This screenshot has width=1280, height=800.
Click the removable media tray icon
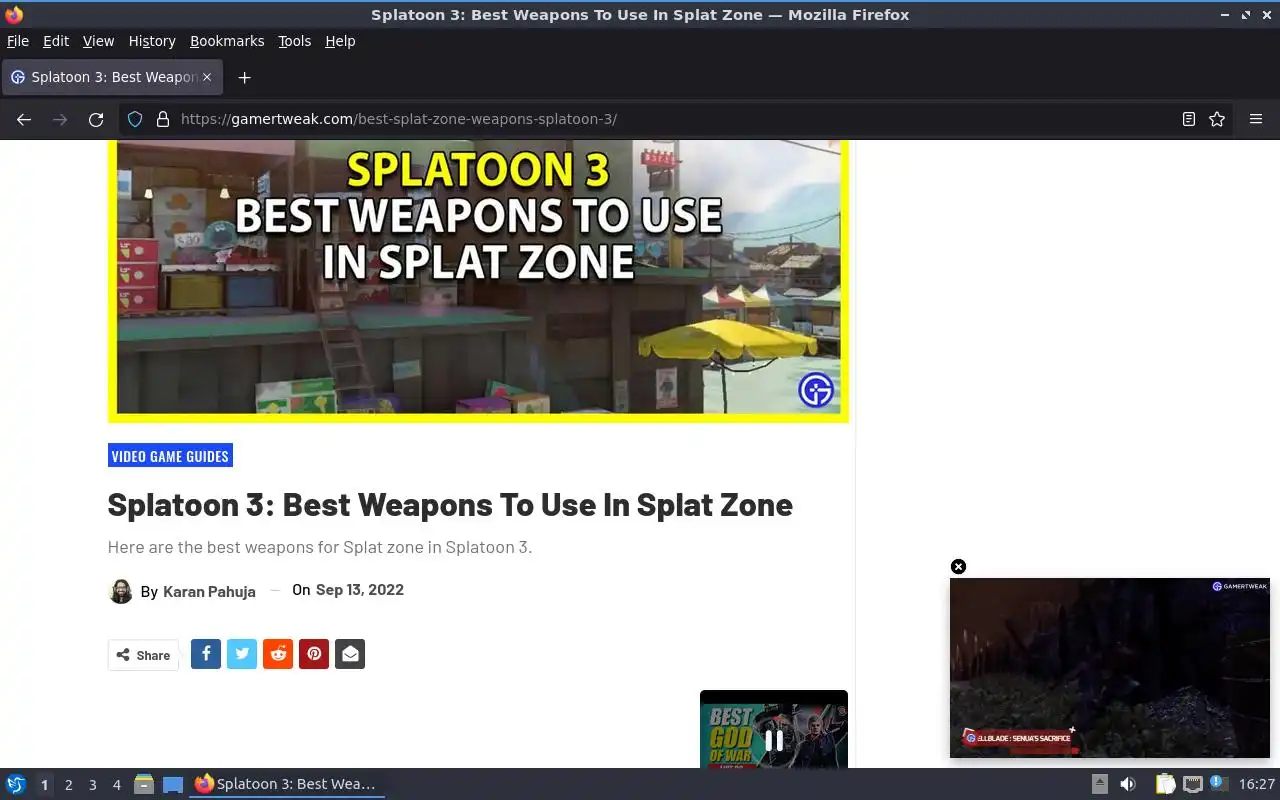coord(1100,784)
